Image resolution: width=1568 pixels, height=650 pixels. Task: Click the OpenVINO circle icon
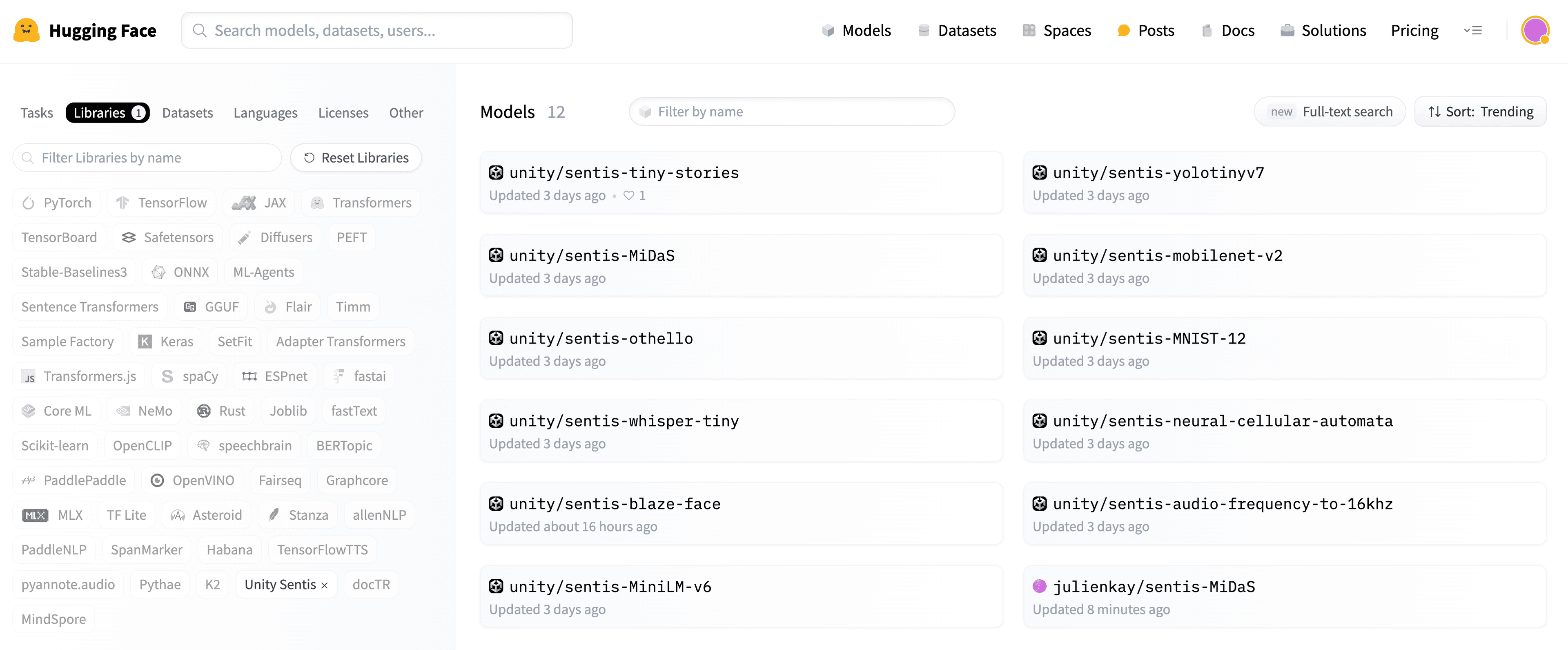pos(157,480)
